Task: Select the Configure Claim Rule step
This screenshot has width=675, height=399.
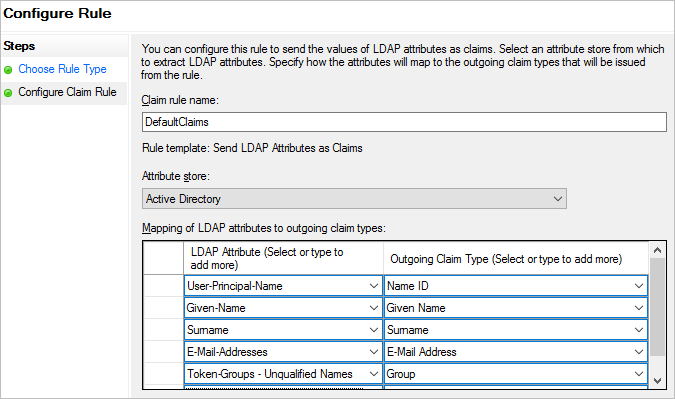Action: tap(67, 92)
